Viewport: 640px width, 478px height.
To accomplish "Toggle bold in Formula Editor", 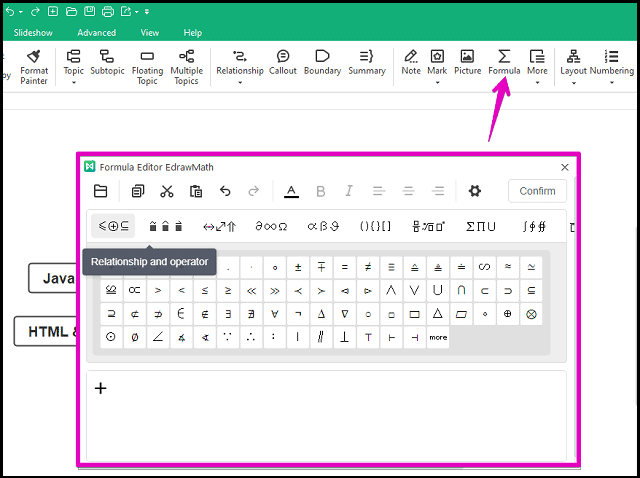I will [321, 191].
